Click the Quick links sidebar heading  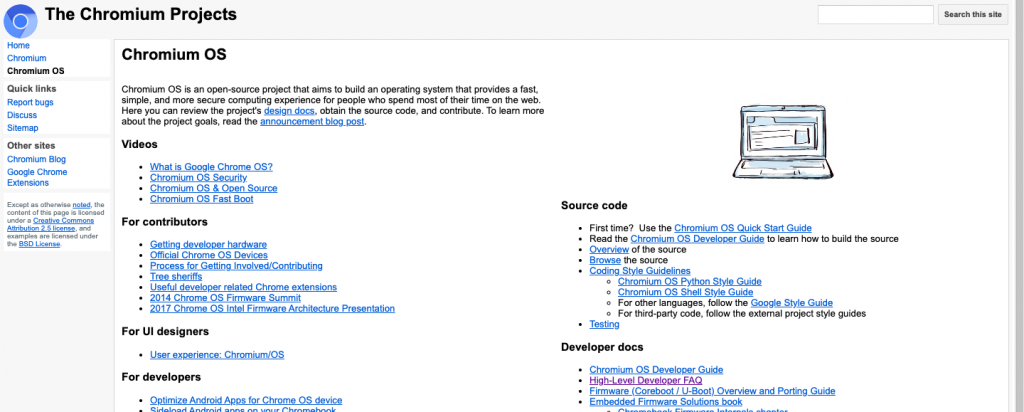point(32,89)
